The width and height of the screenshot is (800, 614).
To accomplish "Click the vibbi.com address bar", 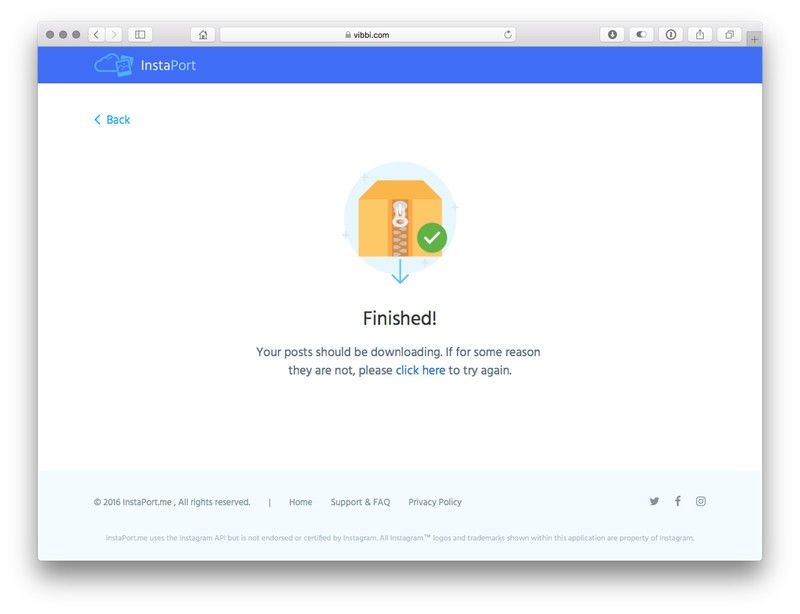I will click(x=368, y=35).
